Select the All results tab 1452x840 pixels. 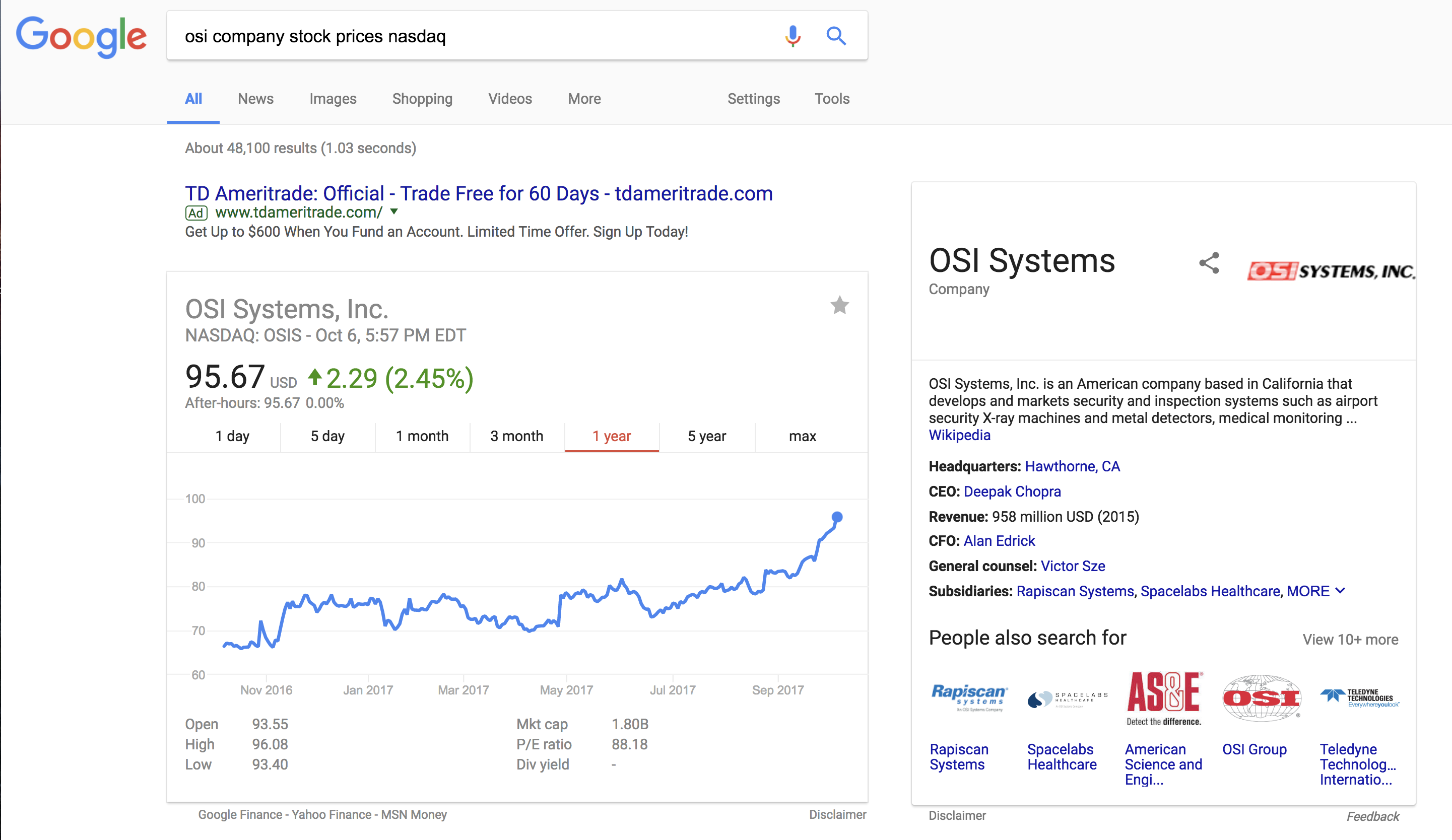(193, 99)
